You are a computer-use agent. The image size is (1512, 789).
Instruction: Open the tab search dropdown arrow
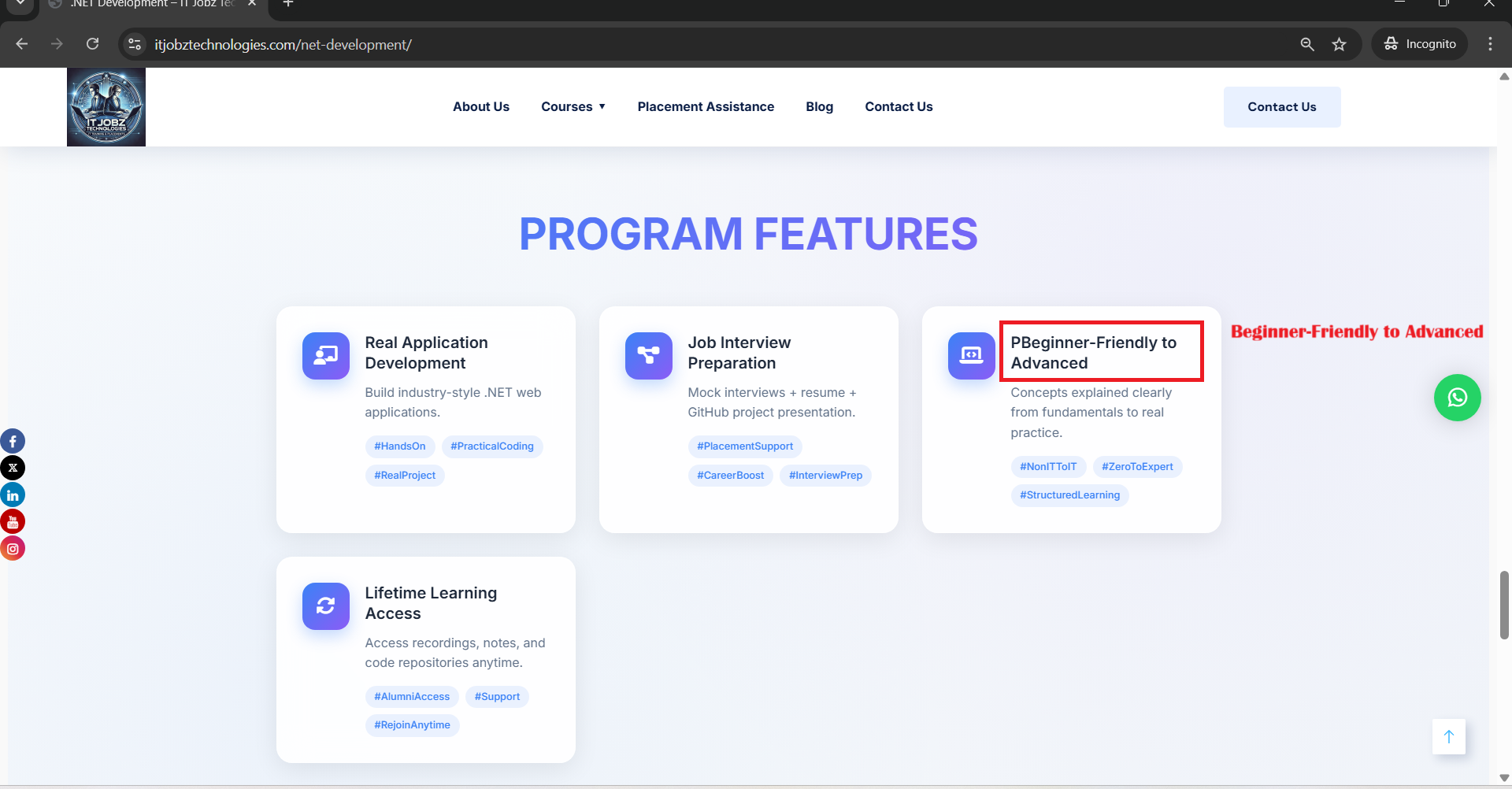tap(20, 4)
